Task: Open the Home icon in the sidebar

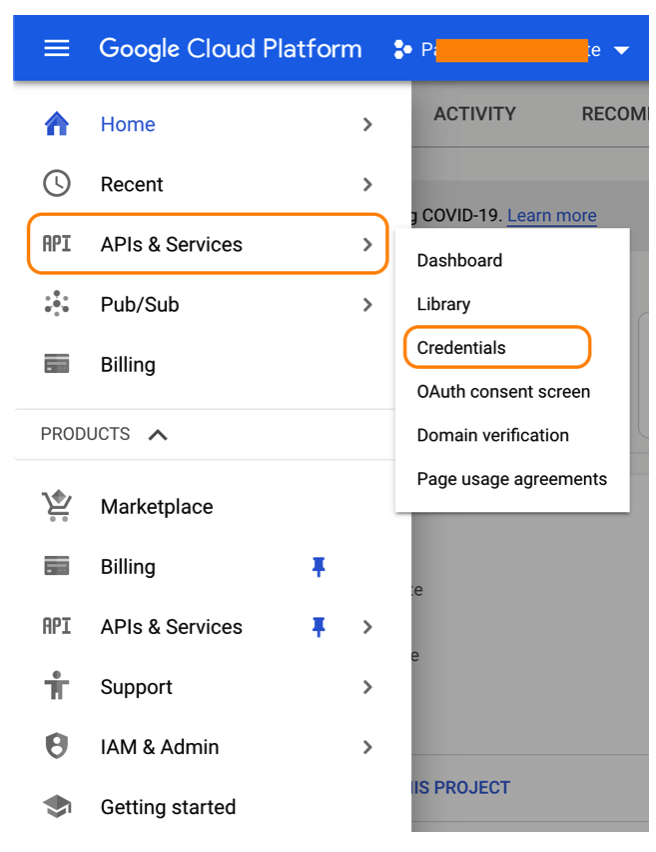Action: tap(57, 124)
